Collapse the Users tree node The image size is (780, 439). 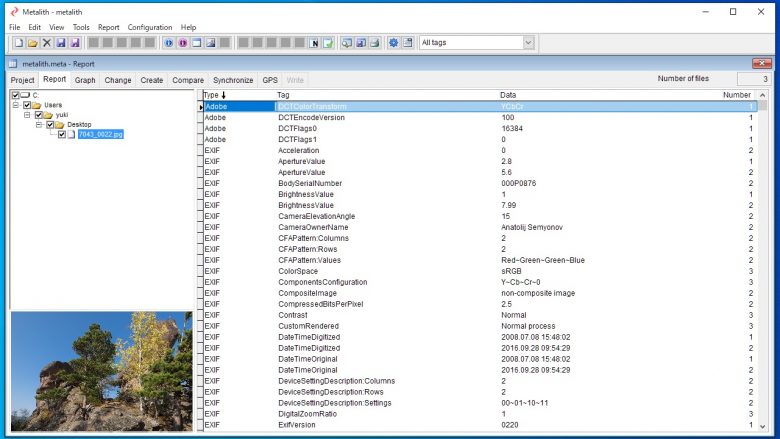(x=16, y=105)
